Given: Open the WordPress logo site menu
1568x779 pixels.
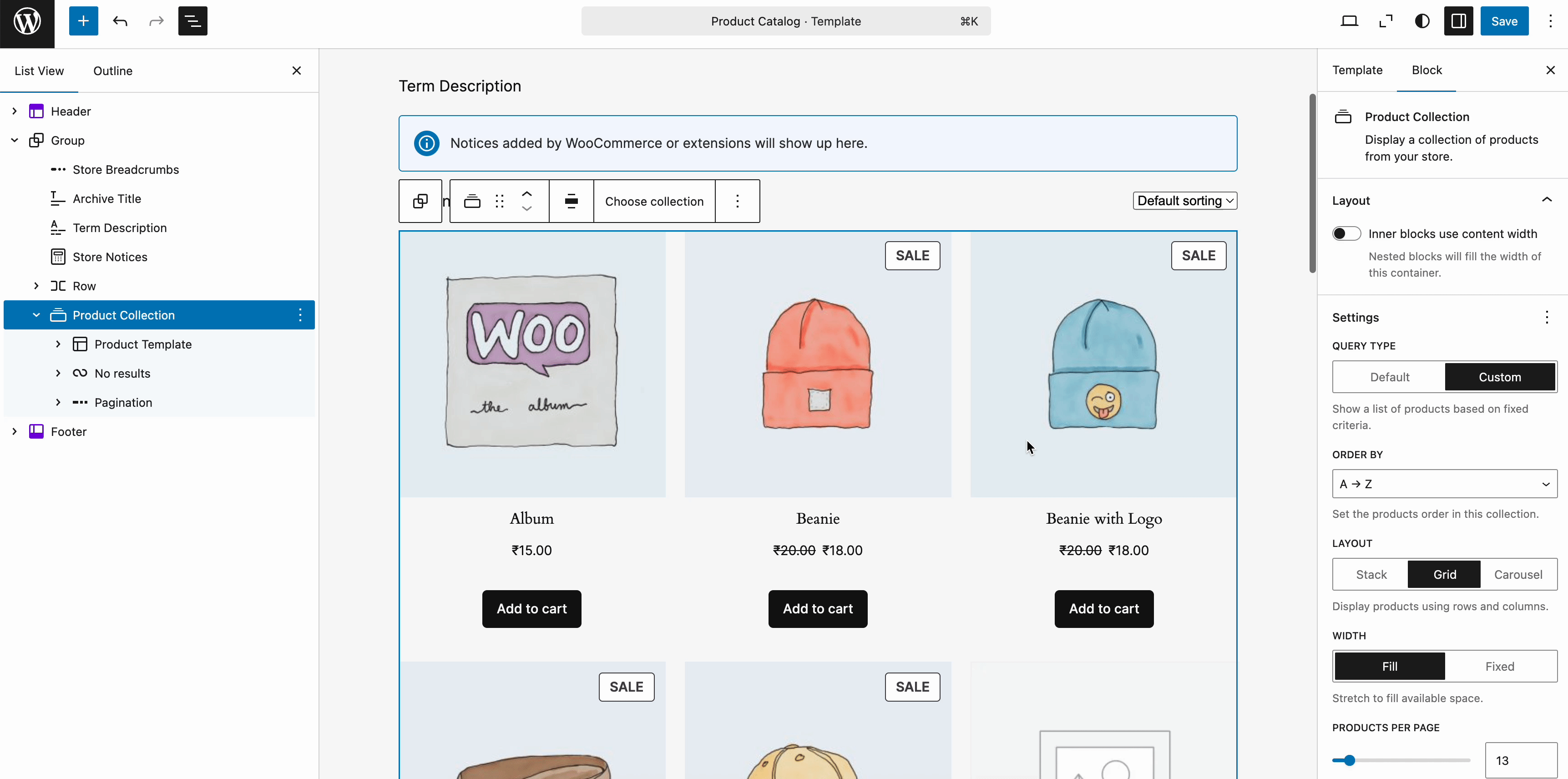Looking at the screenshot, I should pos(27,22).
